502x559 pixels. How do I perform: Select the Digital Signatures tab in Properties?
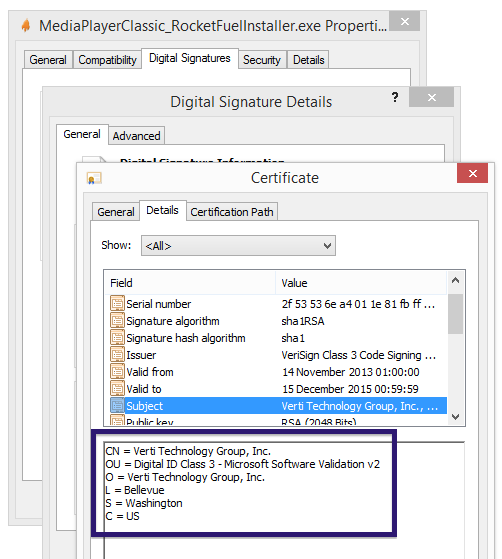pos(190,58)
